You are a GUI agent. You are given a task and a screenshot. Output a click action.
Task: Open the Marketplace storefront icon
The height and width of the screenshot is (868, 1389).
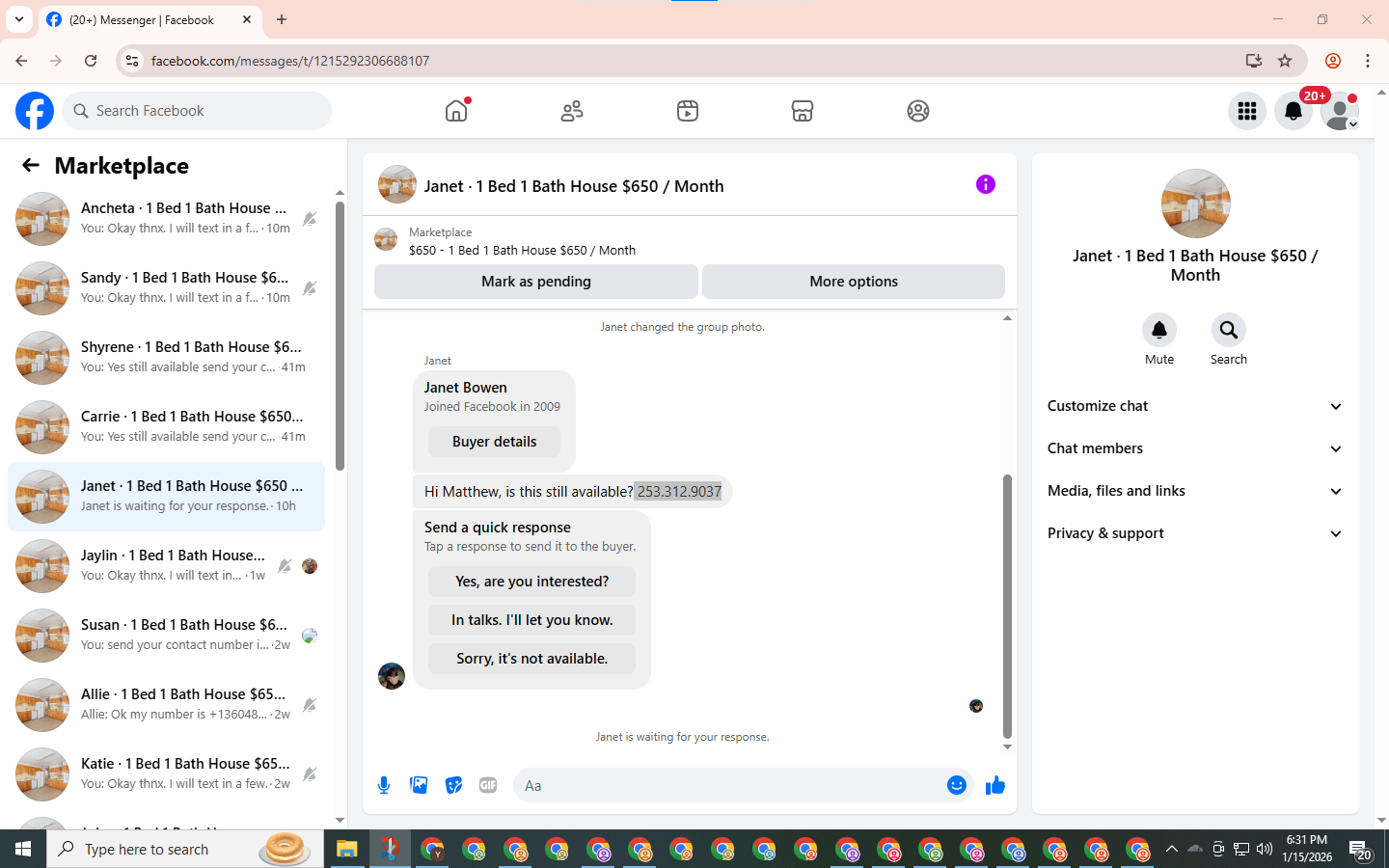(803, 111)
